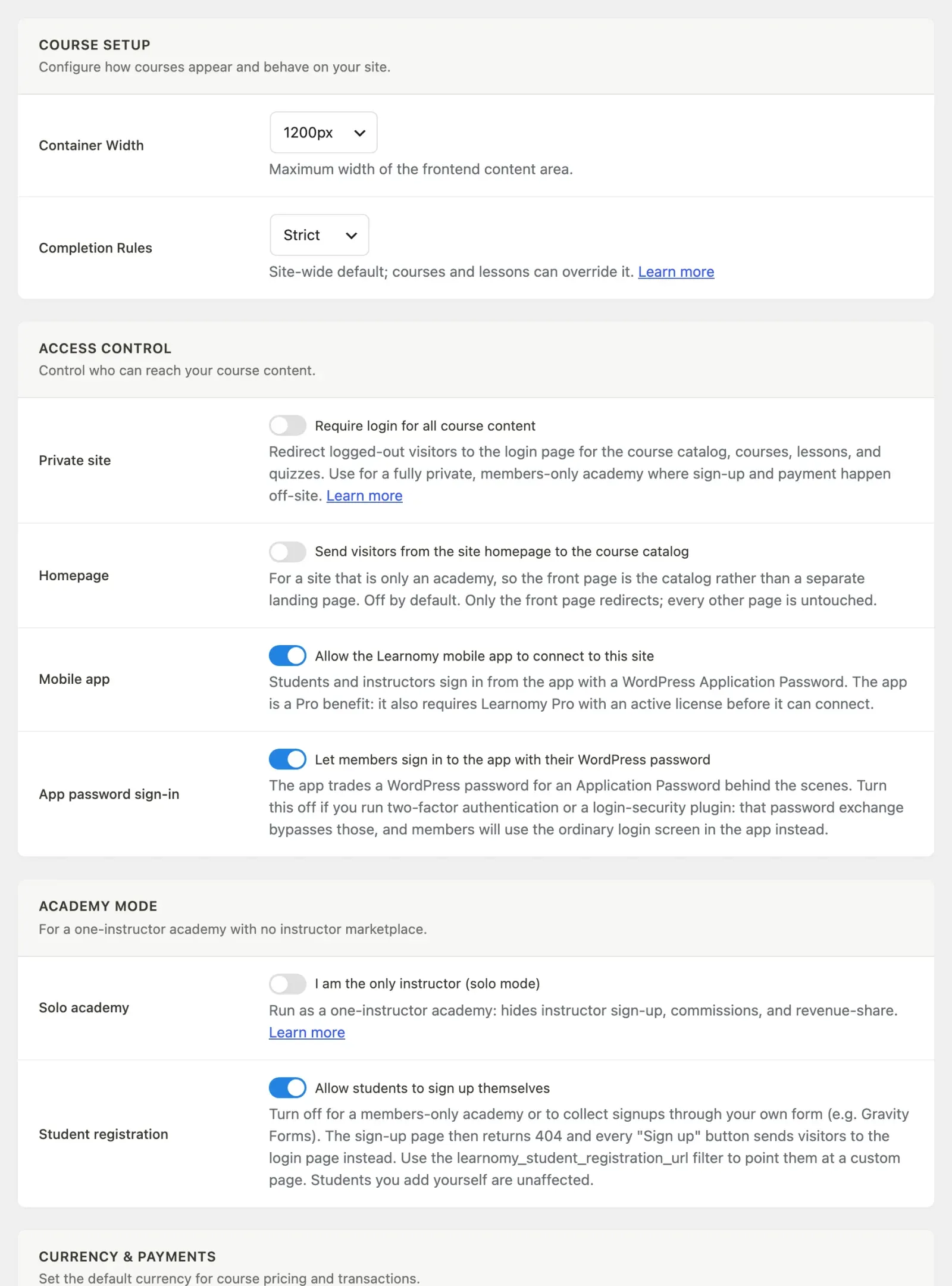The width and height of the screenshot is (952, 1286).
Task: Click the Completion Rules row label
Action: [95, 248]
